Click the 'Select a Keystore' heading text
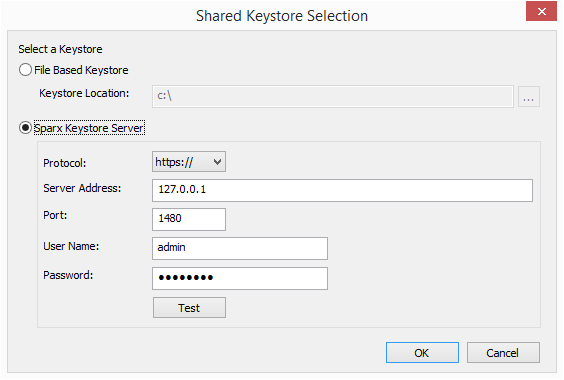The width and height of the screenshot is (564, 380). [x=60, y=49]
